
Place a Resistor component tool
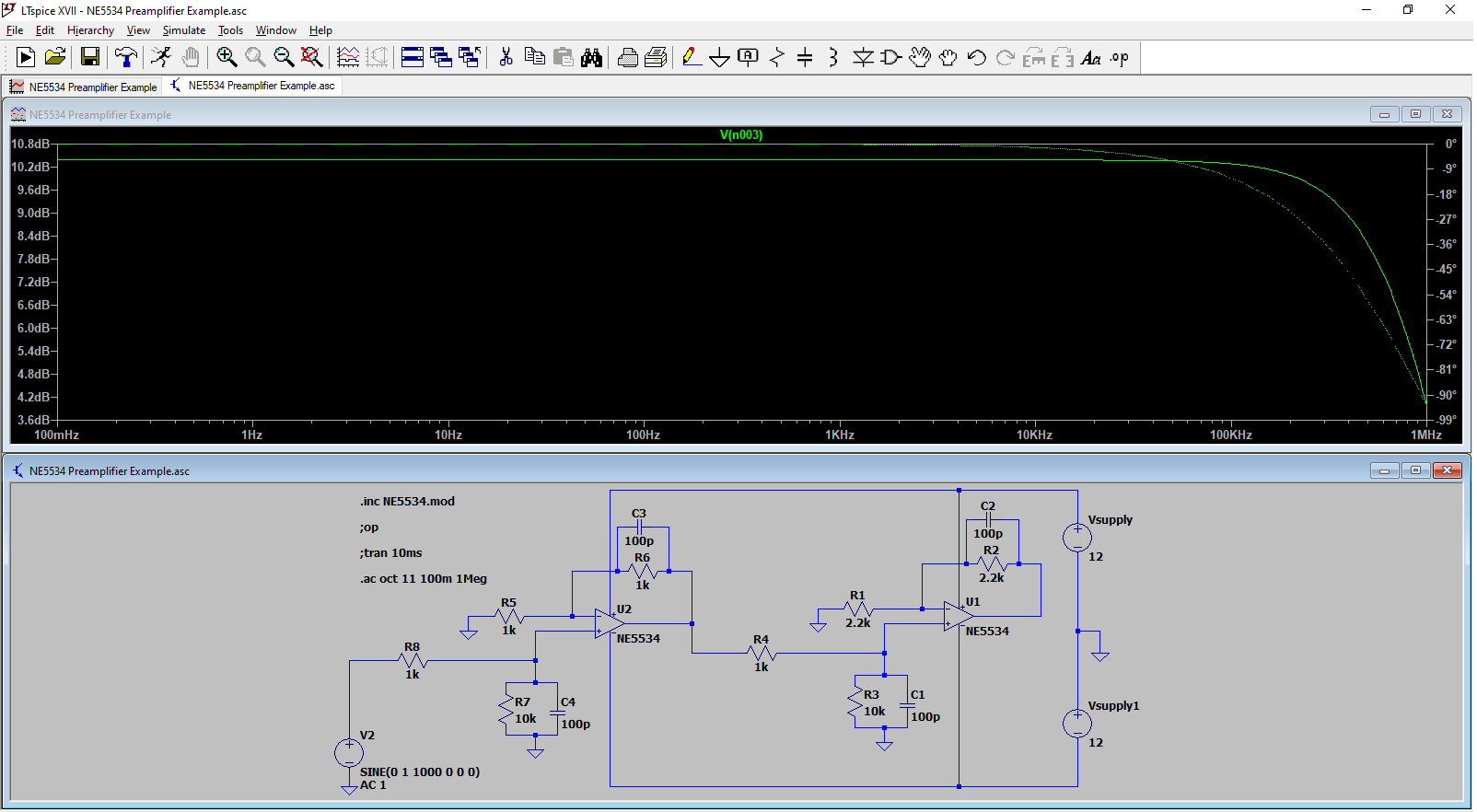(x=776, y=57)
